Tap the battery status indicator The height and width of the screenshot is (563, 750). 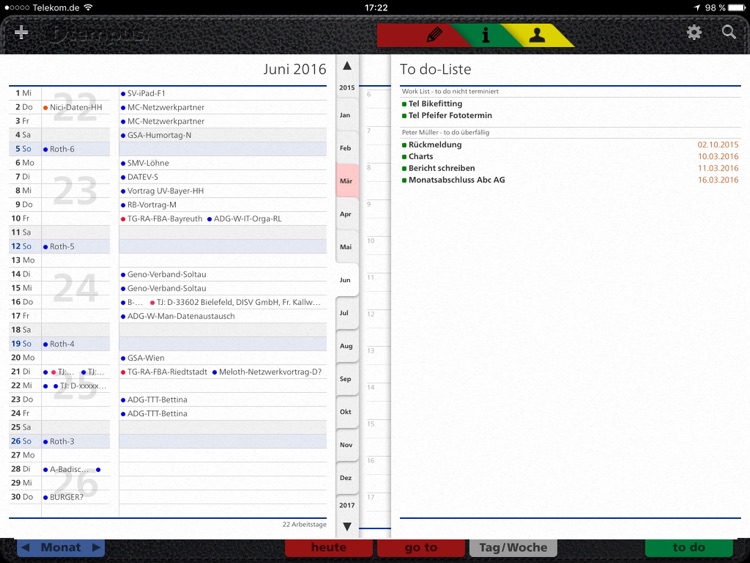tap(738, 7)
